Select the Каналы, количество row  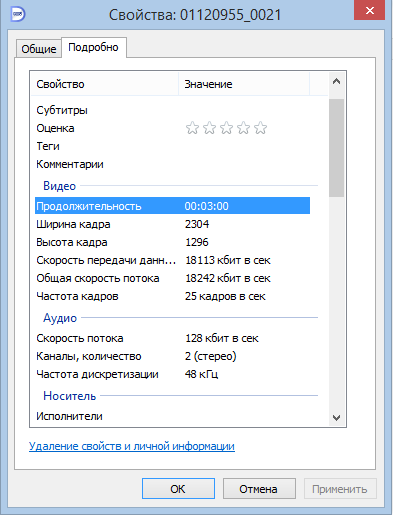pyautogui.click(x=172, y=356)
